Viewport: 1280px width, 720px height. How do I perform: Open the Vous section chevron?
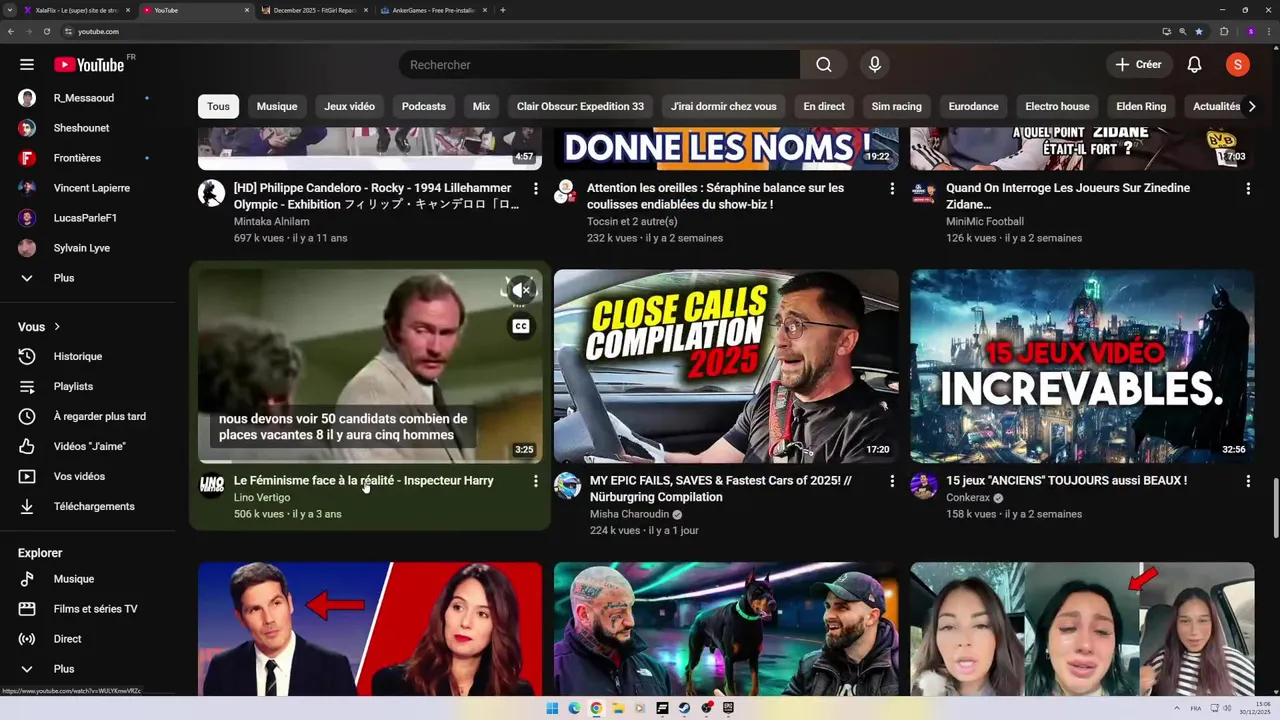57,327
